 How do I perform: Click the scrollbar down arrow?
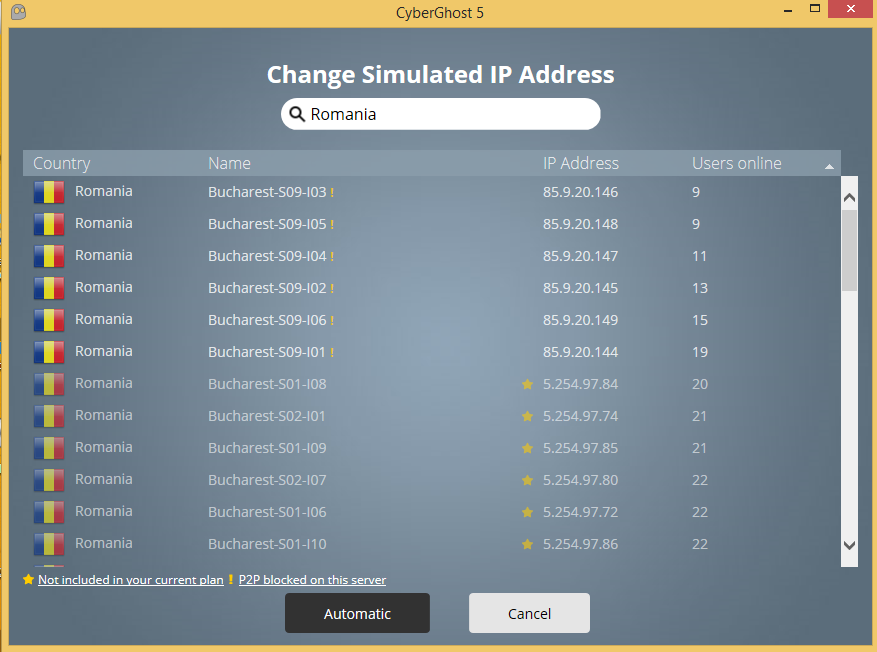tap(849, 545)
